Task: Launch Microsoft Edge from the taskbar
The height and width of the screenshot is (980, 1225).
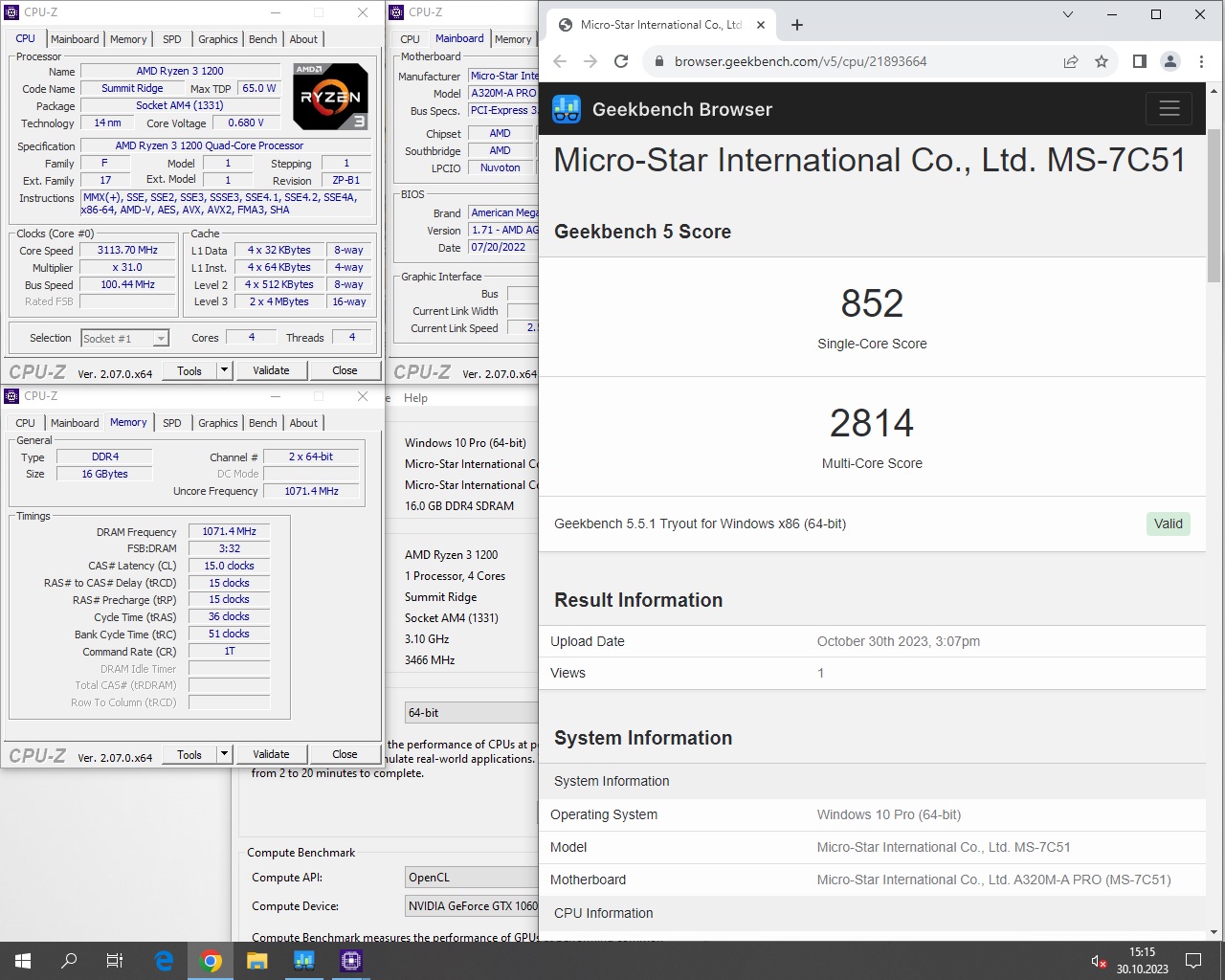Action: 165,961
